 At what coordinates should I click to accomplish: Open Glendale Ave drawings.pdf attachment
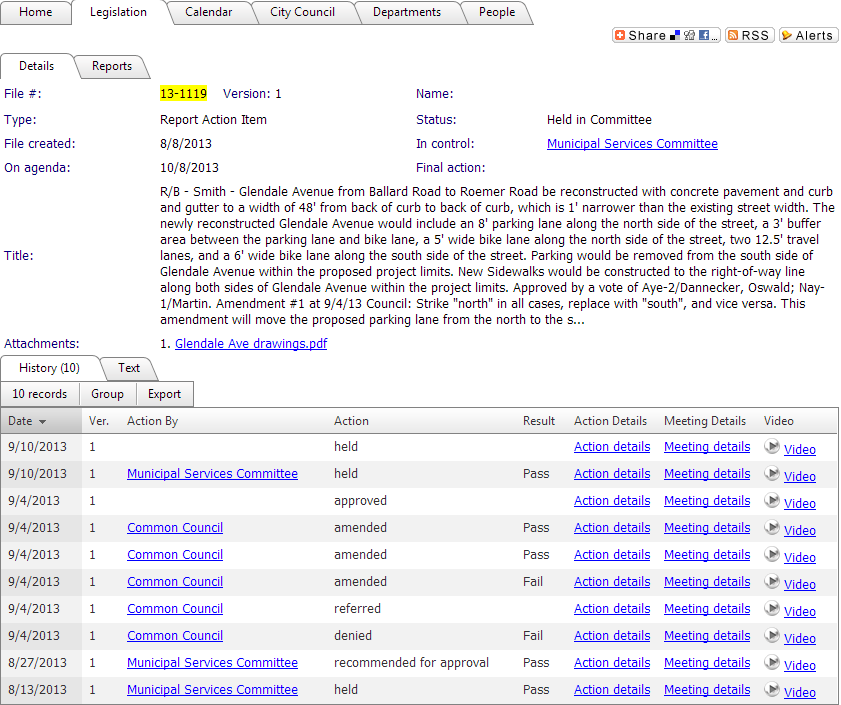(251, 343)
